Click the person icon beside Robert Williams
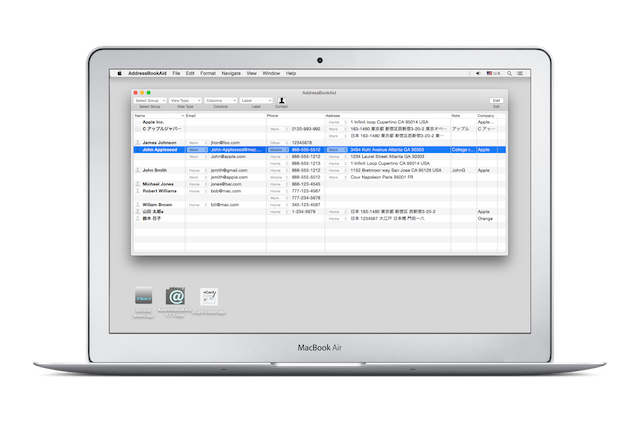This screenshot has width=640, height=421. (138, 191)
